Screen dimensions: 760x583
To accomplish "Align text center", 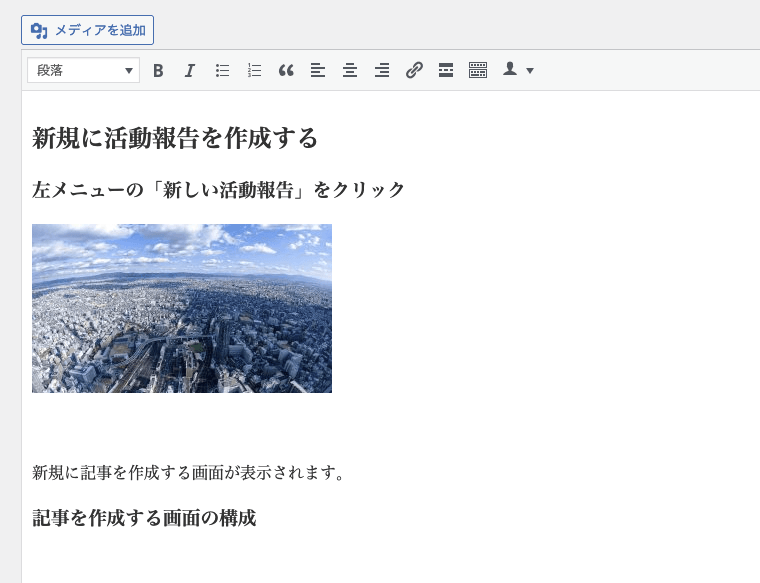I will point(350,71).
